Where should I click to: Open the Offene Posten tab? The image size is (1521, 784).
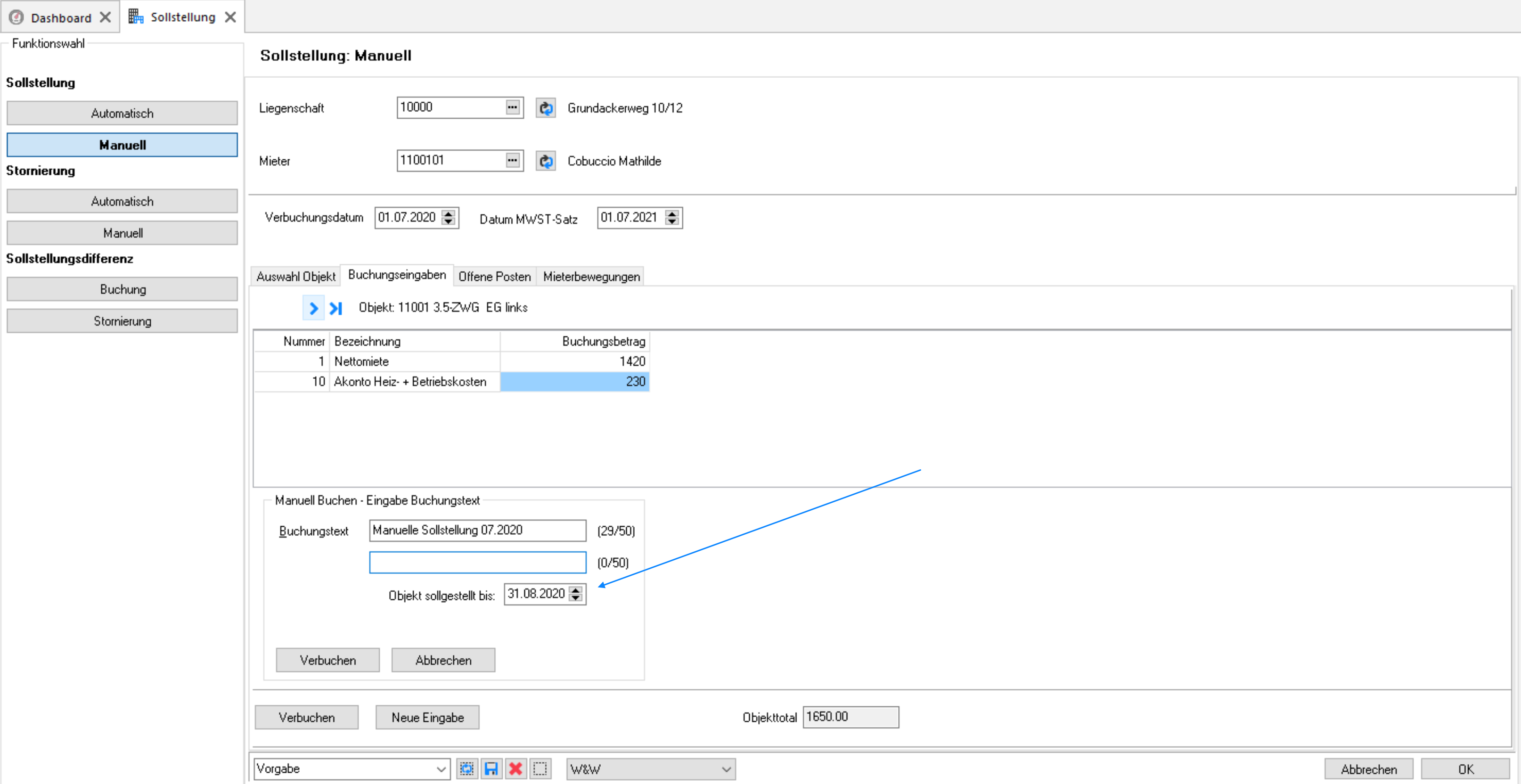tap(494, 276)
